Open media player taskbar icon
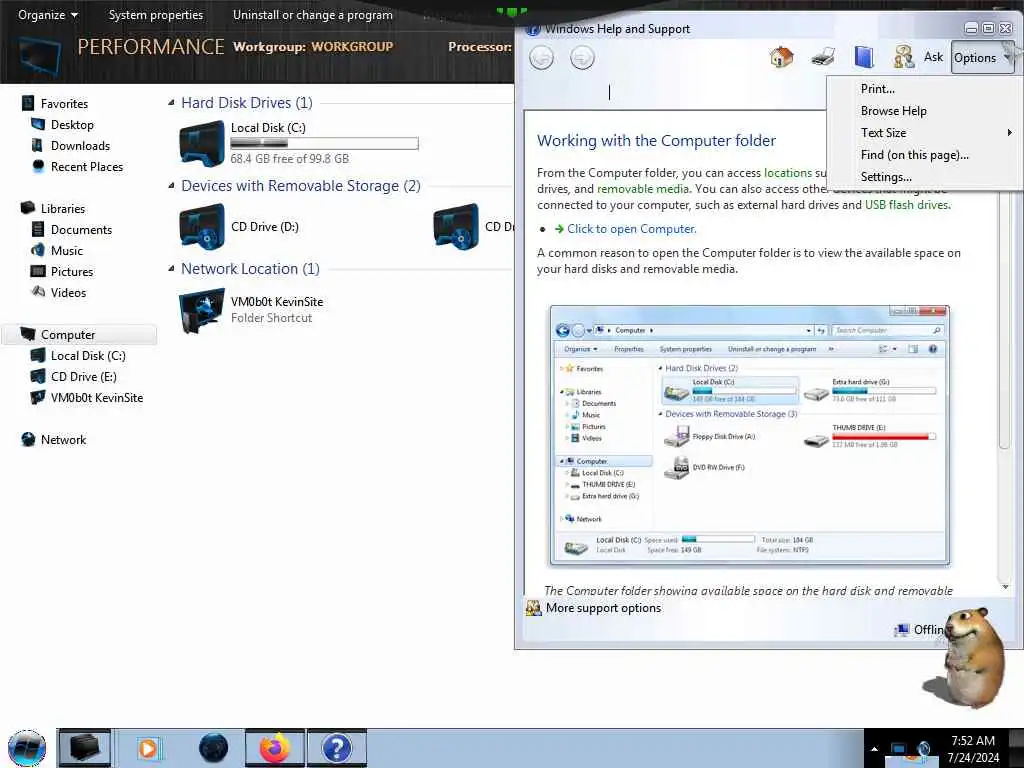The width and height of the screenshot is (1024, 768). 148,748
